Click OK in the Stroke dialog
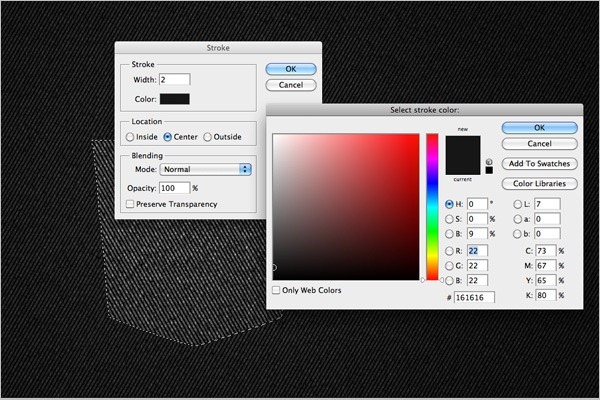 click(x=291, y=69)
